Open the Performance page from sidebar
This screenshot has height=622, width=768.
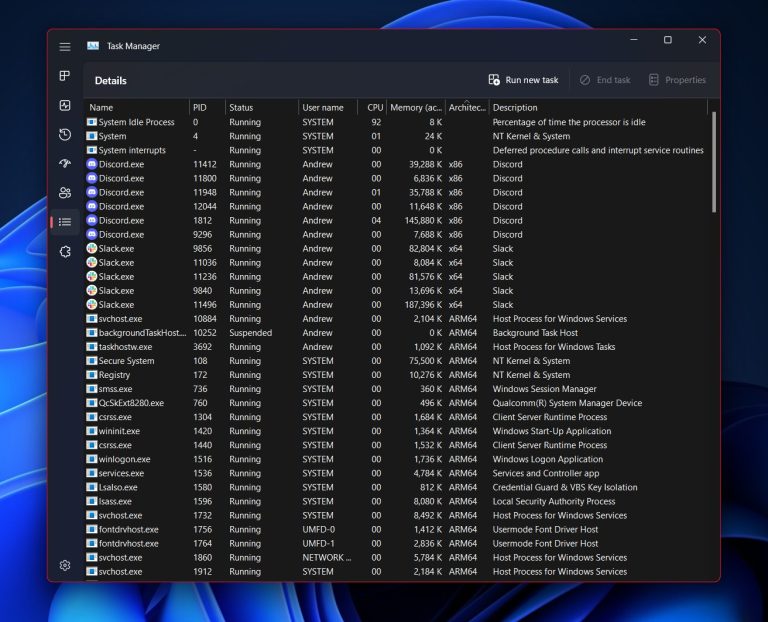[65, 106]
